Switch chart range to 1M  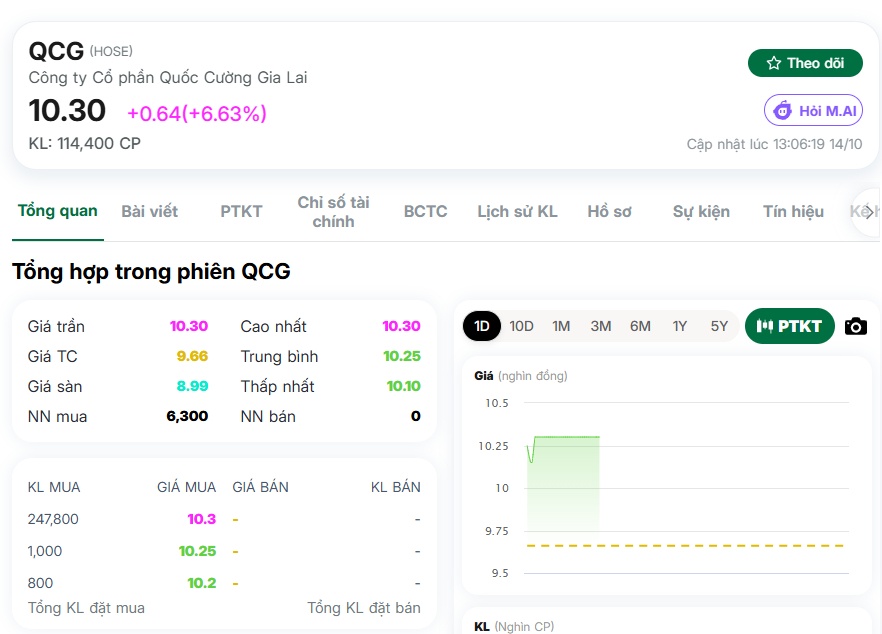click(x=561, y=326)
